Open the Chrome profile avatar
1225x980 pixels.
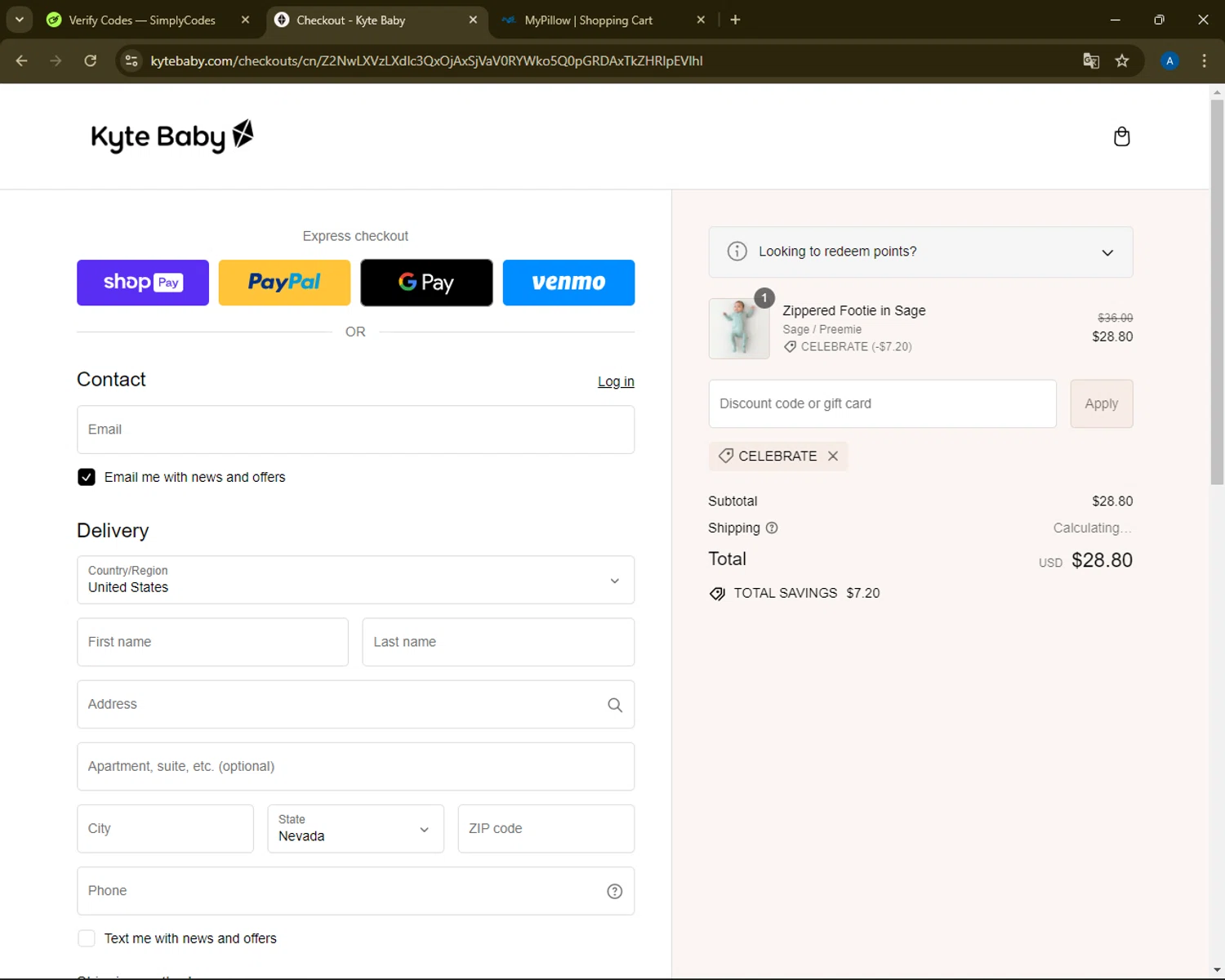[x=1169, y=60]
